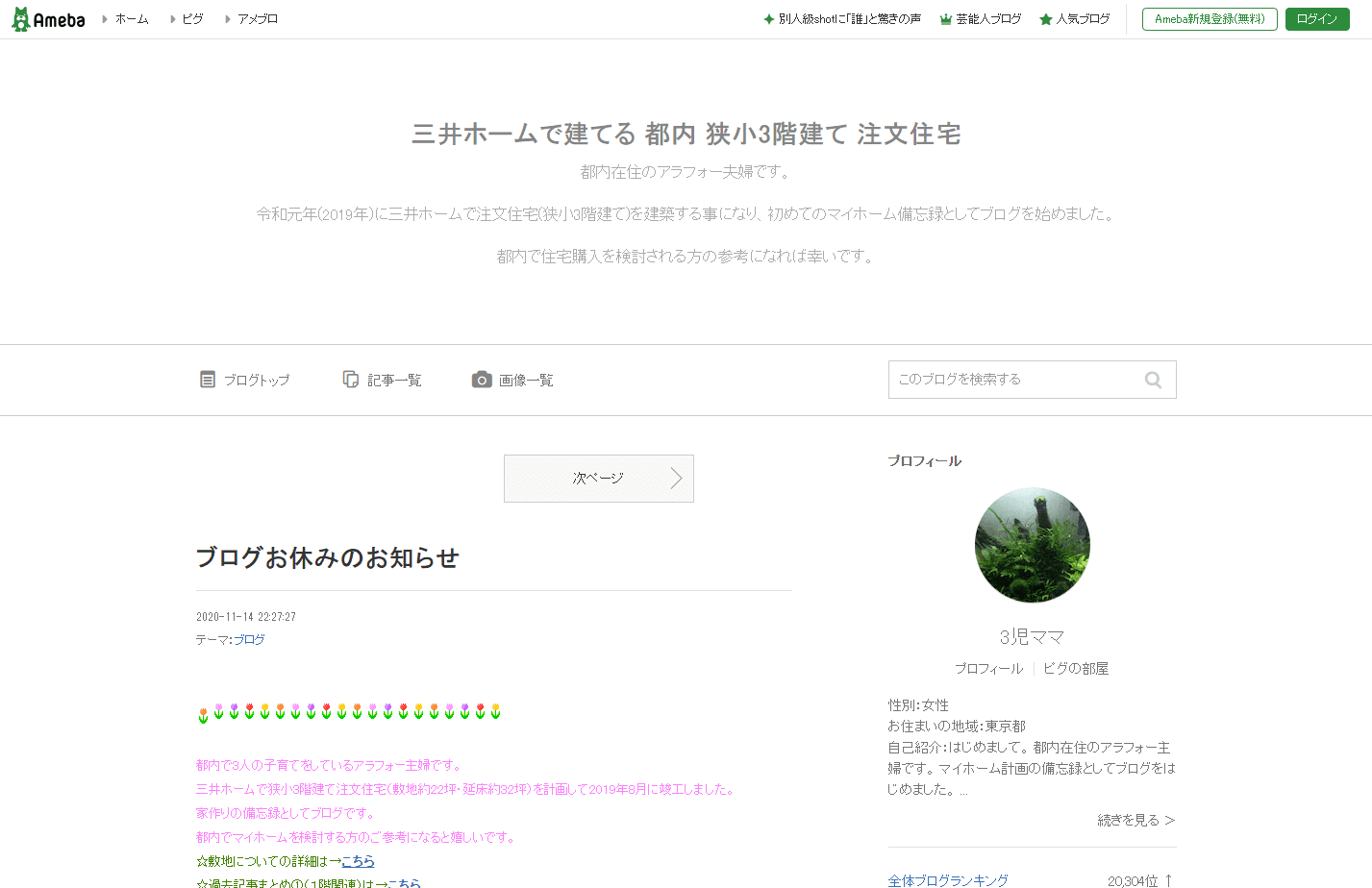The height and width of the screenshot is (888, 1372).
Task: Click the star icon beside 人気ブログ
Action: coord(1045,19)
